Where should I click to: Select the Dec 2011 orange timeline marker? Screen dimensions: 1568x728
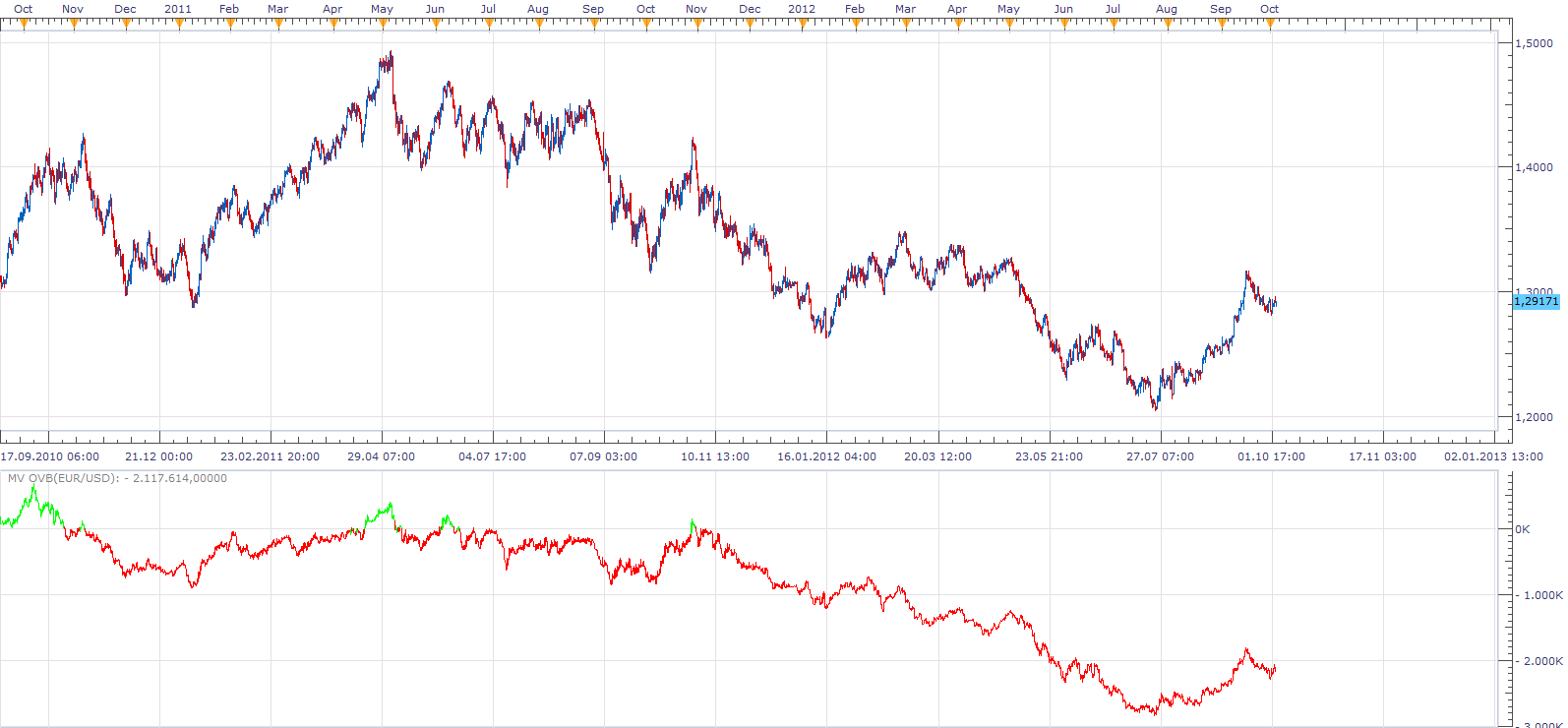click(x=751, y=25)
